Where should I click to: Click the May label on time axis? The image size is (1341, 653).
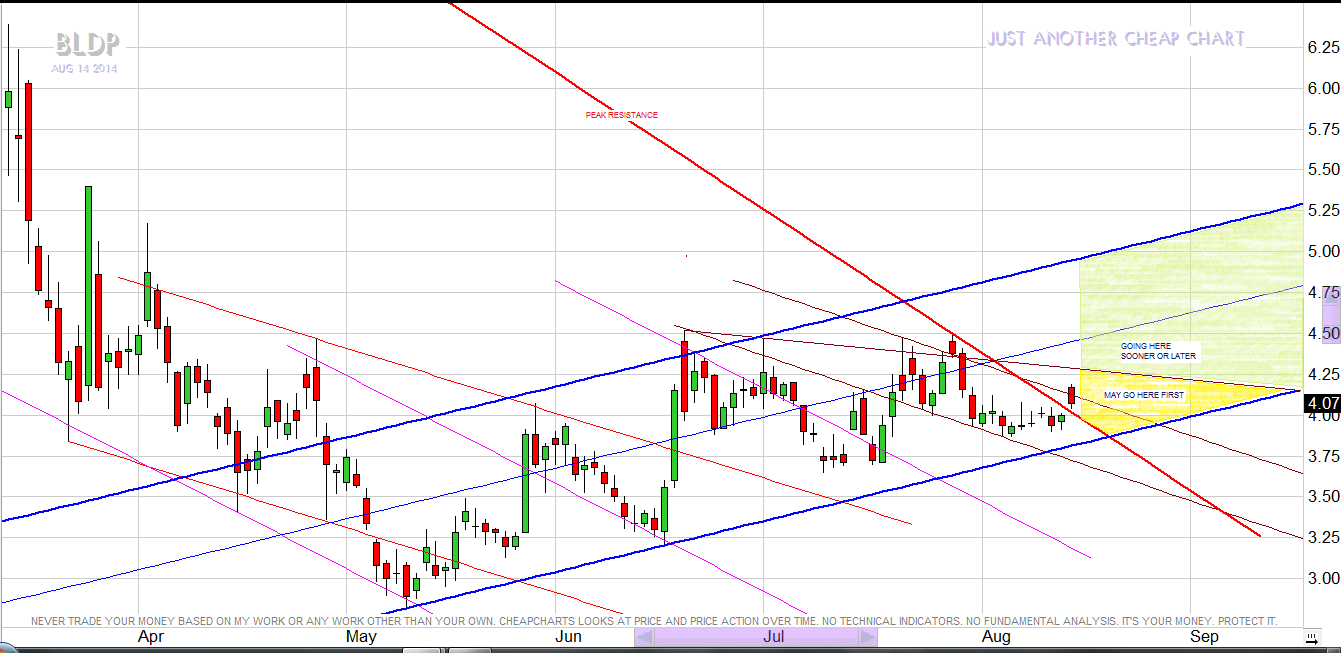pos(361,636)
